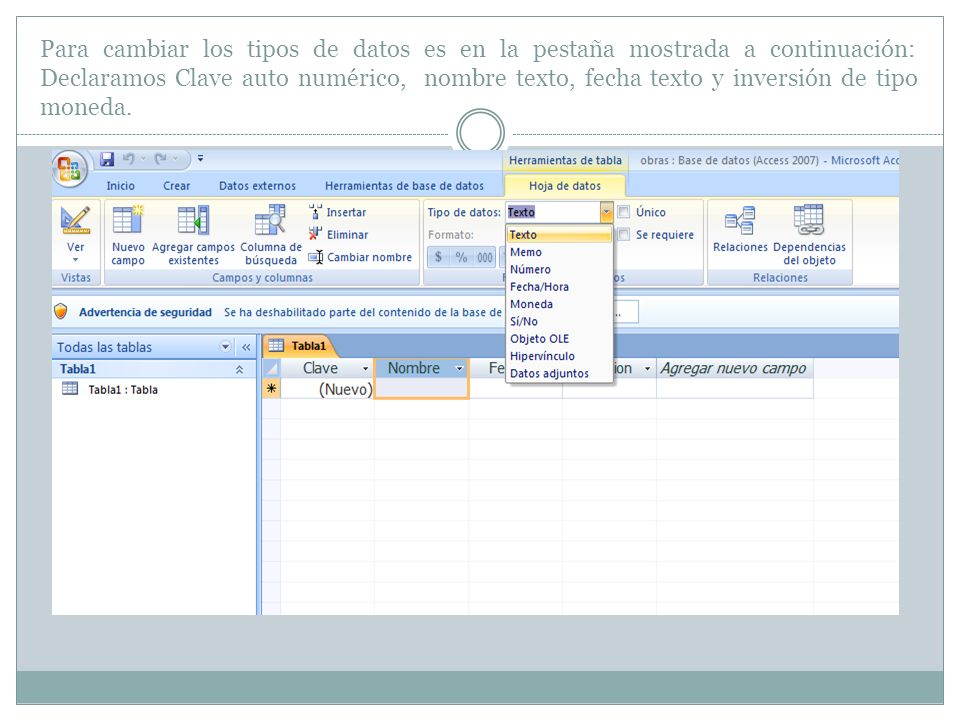This screenshot has height=720, width=960.
Task: Choose Sí/No data type
Action: tap(560, 321)
